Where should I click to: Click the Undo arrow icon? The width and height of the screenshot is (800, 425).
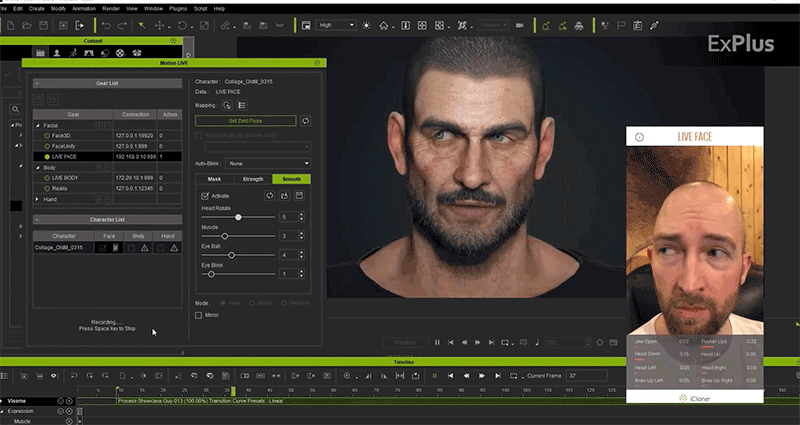(x=106, y=26)
